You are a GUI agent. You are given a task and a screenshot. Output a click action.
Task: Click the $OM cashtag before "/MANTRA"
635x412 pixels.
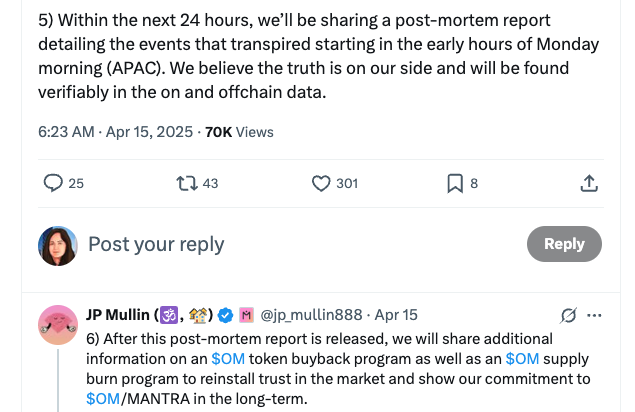(104, 398)
